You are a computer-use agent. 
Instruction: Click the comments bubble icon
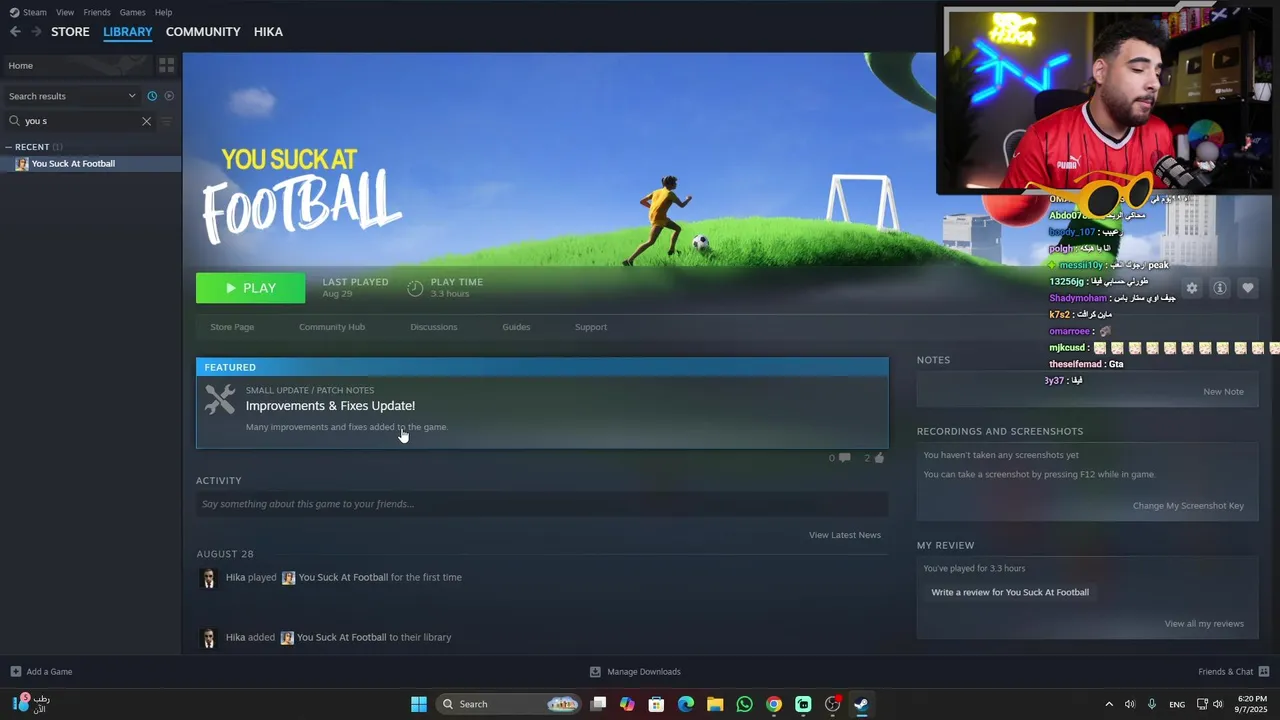[844, 458]
